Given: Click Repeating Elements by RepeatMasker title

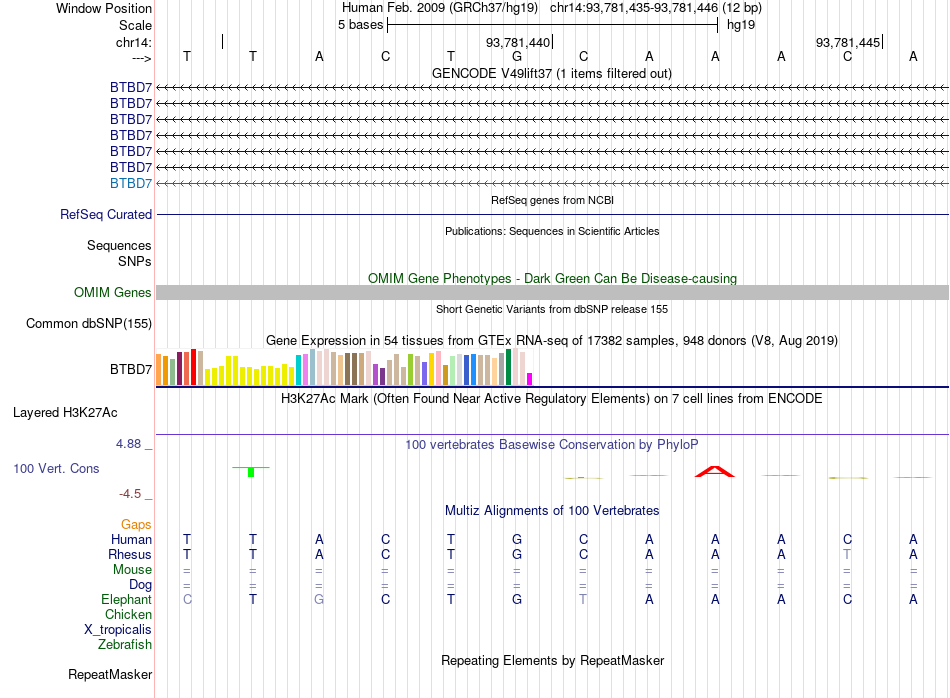Looking at the screenshot, I should coord(553,660).
